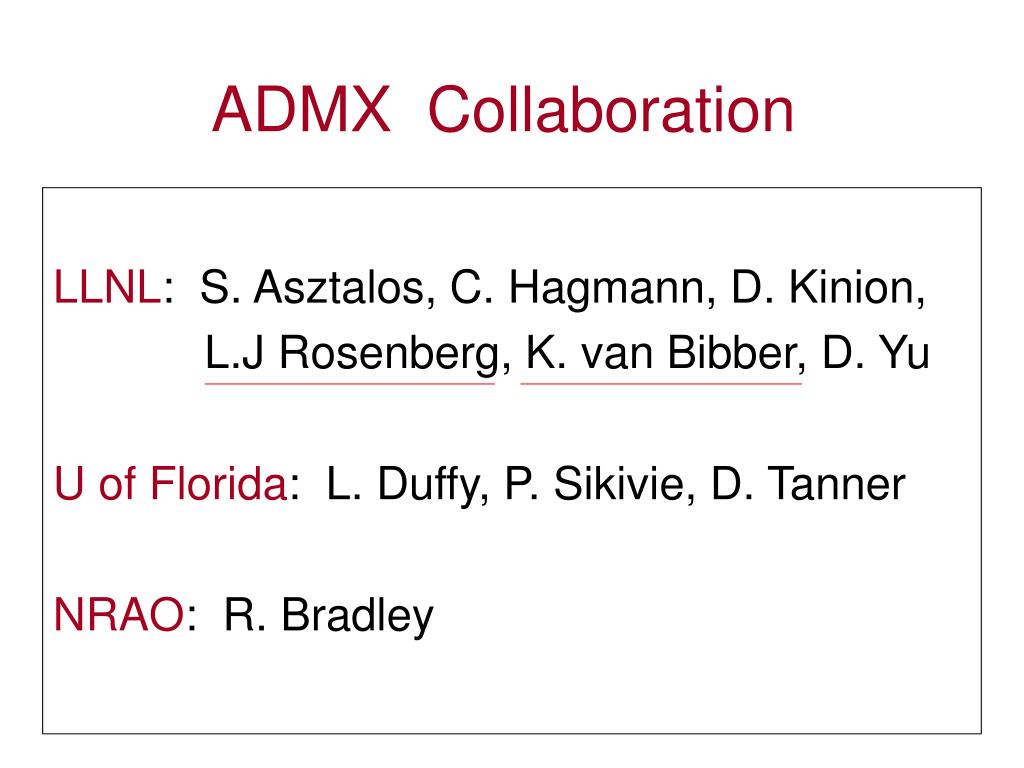Screen dimensions: 1024x768
Task: Click the surname Rosenberg
Action: coord(390,354)
